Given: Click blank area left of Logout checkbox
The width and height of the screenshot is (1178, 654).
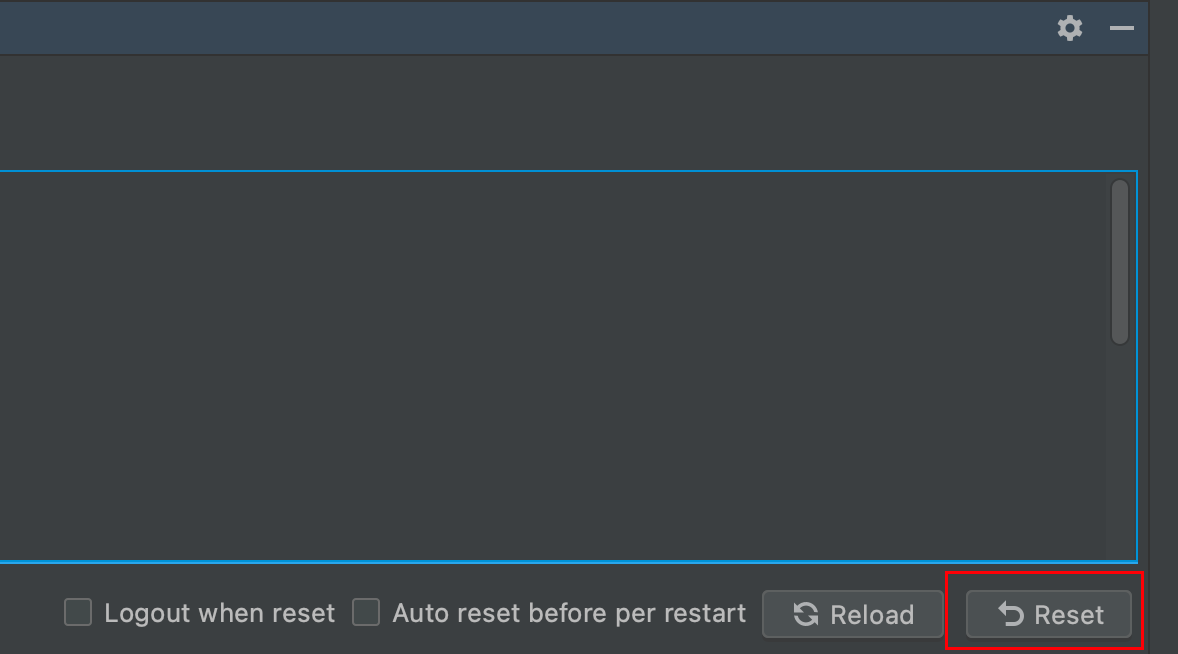Looking at the screenshot, I should tap(30, 612).
